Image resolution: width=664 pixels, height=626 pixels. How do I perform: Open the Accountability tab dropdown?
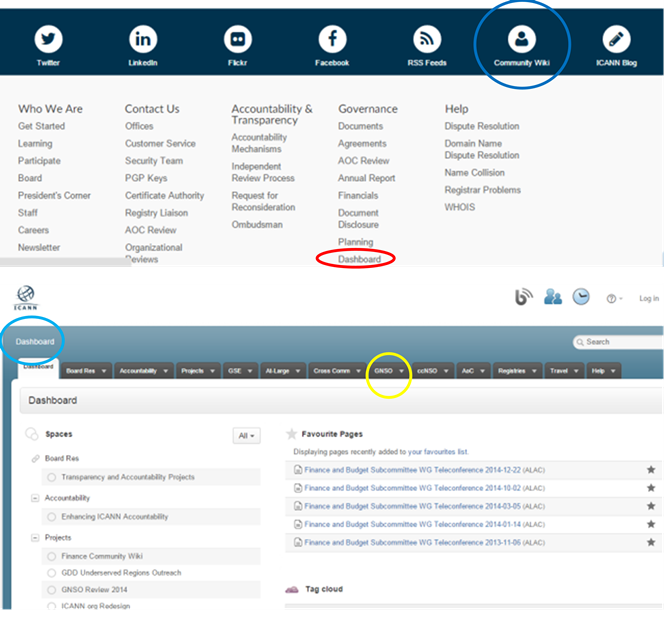coord(166,371)
